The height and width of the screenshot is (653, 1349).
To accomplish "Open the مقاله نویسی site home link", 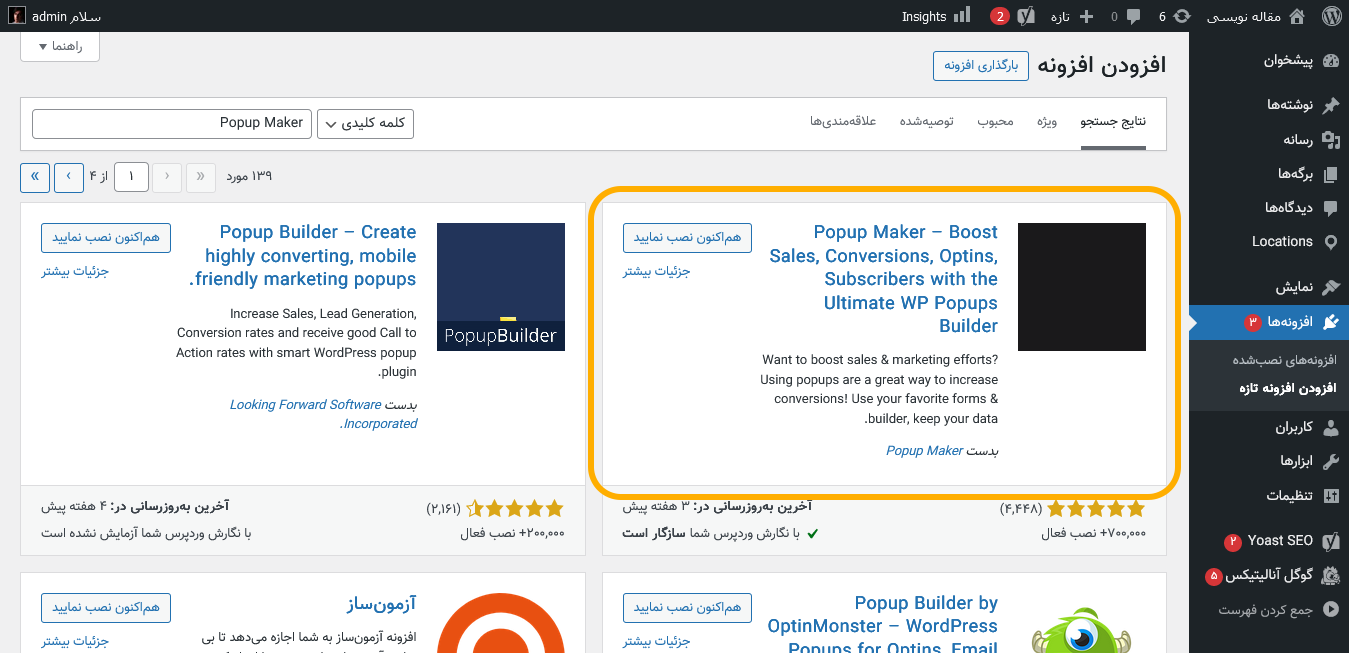I will (1256, 16).
